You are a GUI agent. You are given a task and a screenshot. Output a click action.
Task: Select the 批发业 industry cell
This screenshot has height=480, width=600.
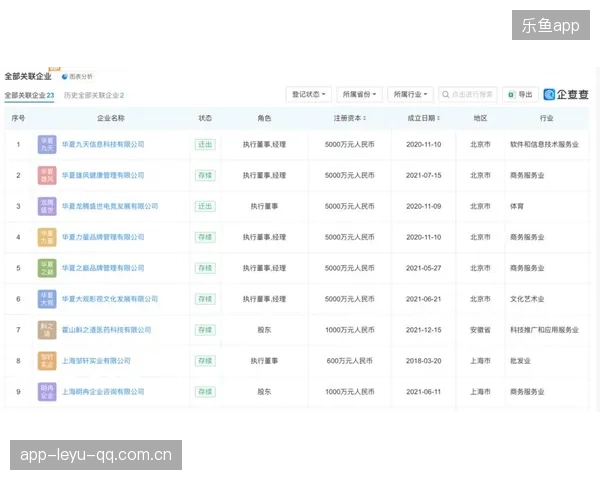tap(520, 361)
